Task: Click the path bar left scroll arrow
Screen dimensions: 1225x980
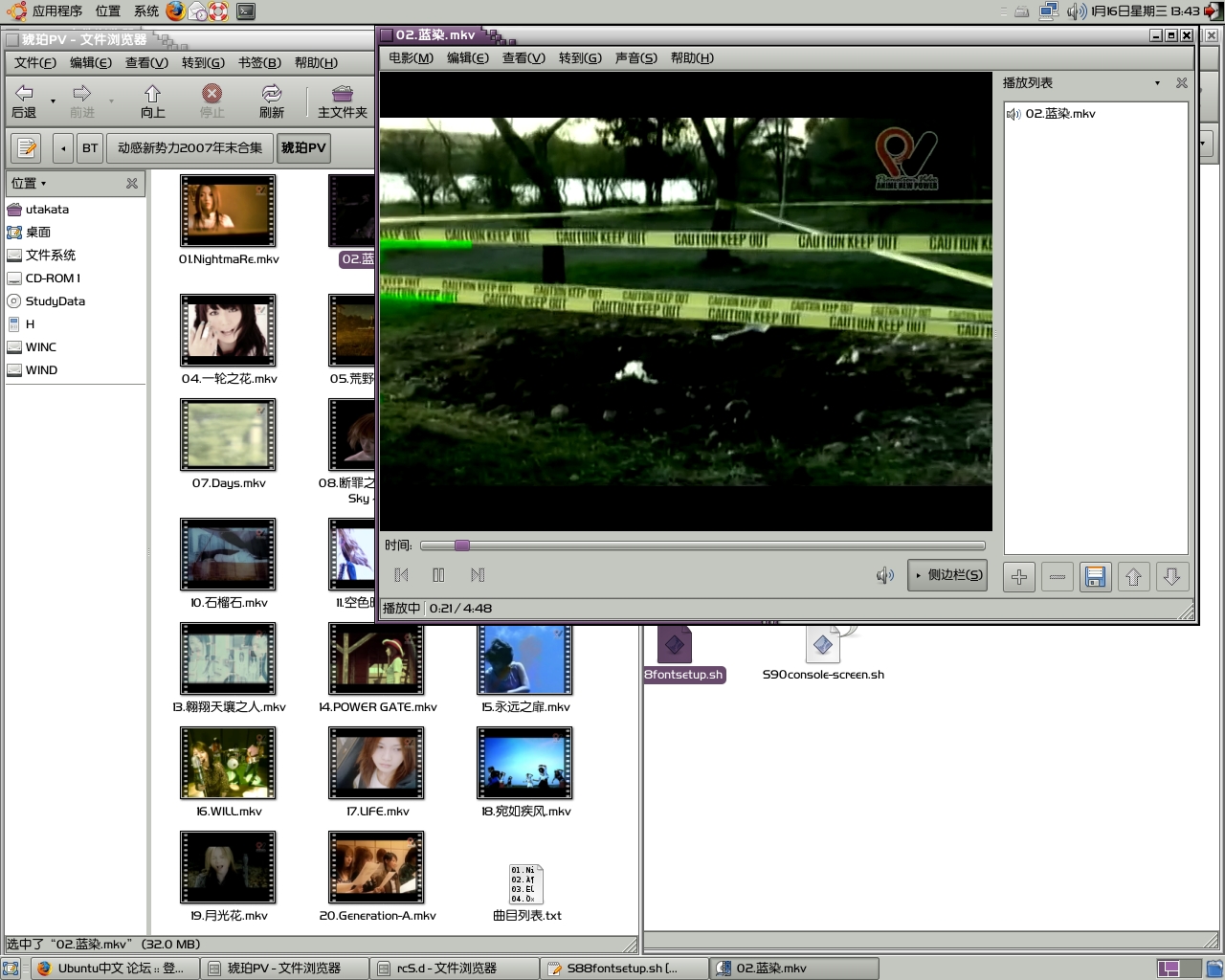Action: [x=63, y=148]
